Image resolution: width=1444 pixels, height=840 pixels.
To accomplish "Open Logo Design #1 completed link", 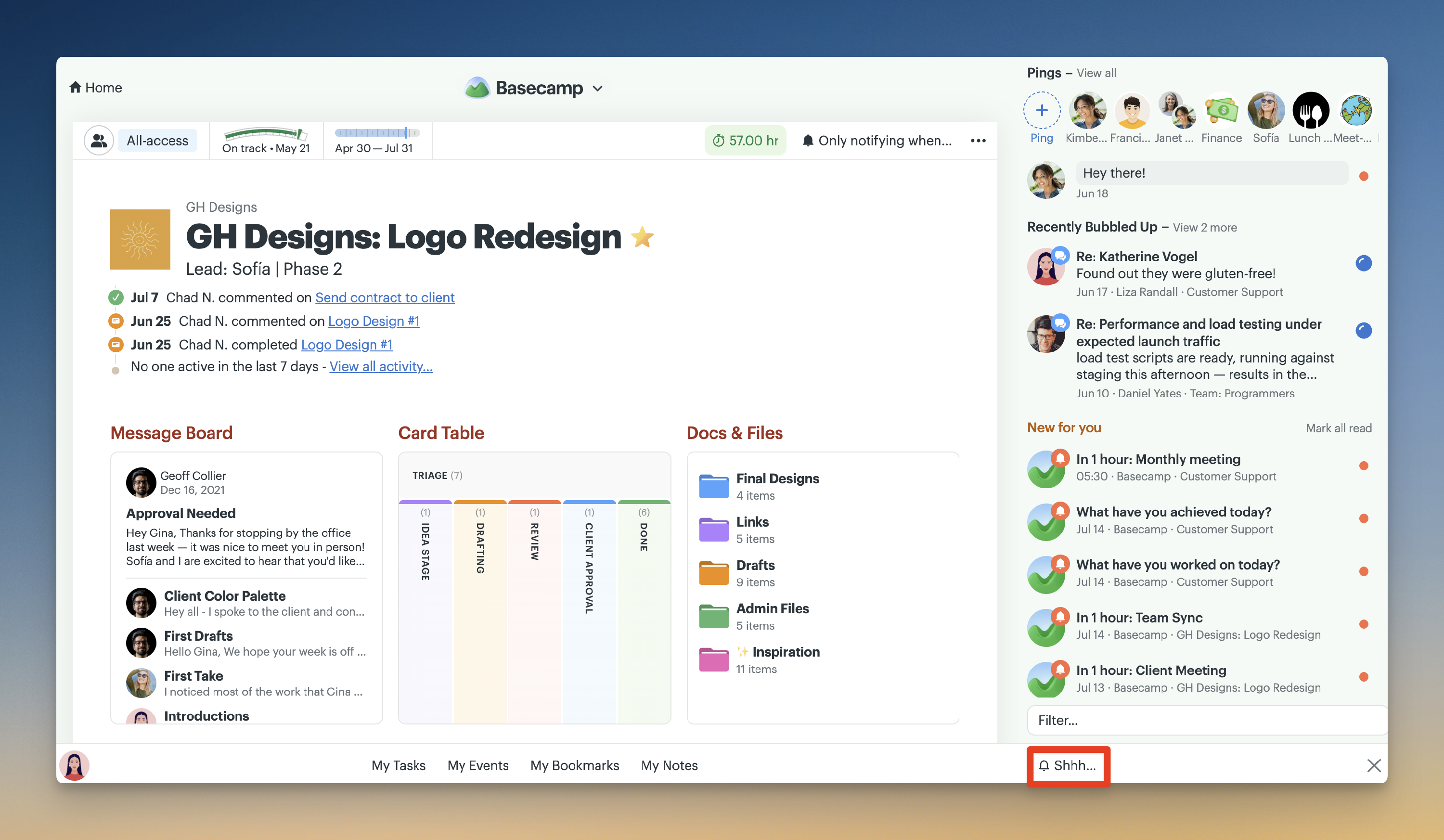I will pyautogui.click(x=347, y=344).
